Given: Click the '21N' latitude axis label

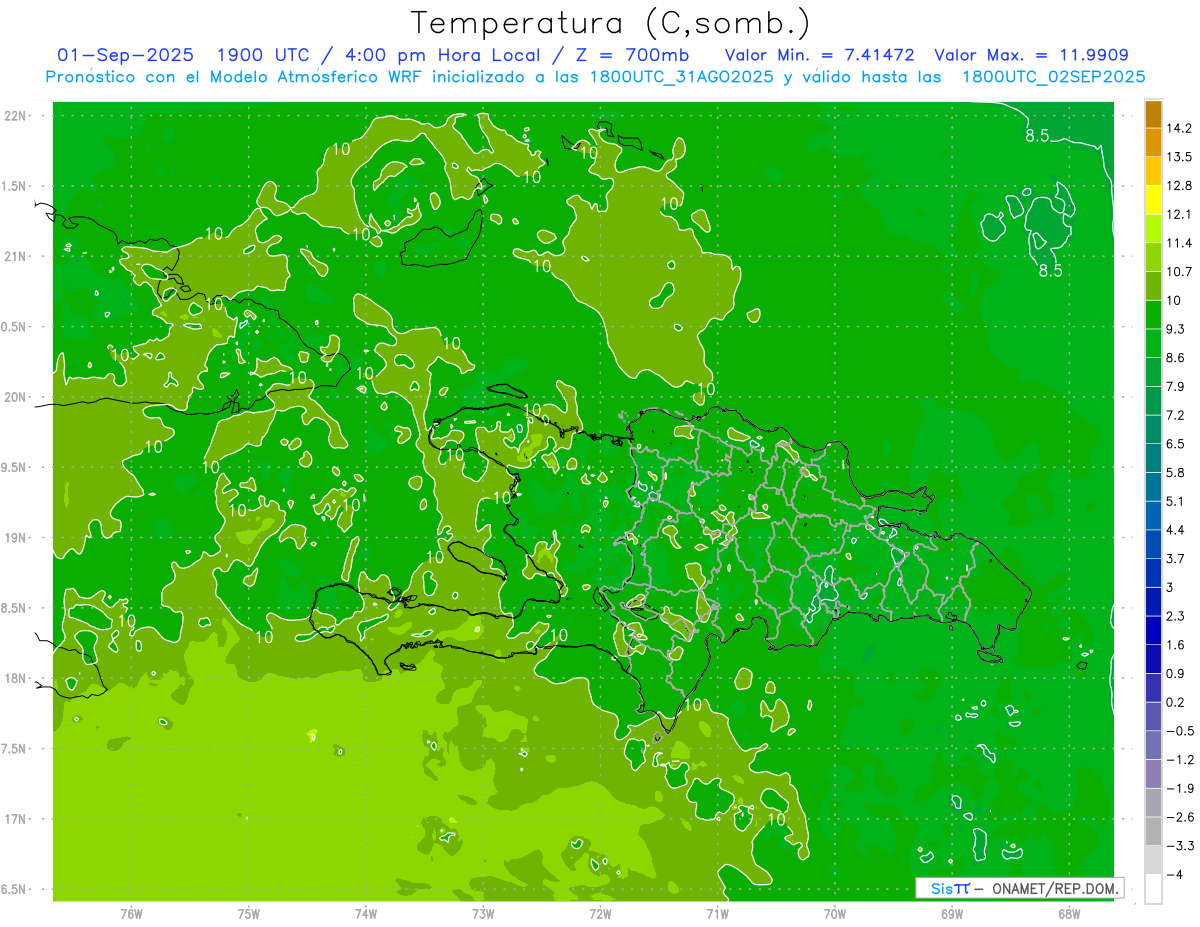Looking at the screenshot, I should pos(16,257).
